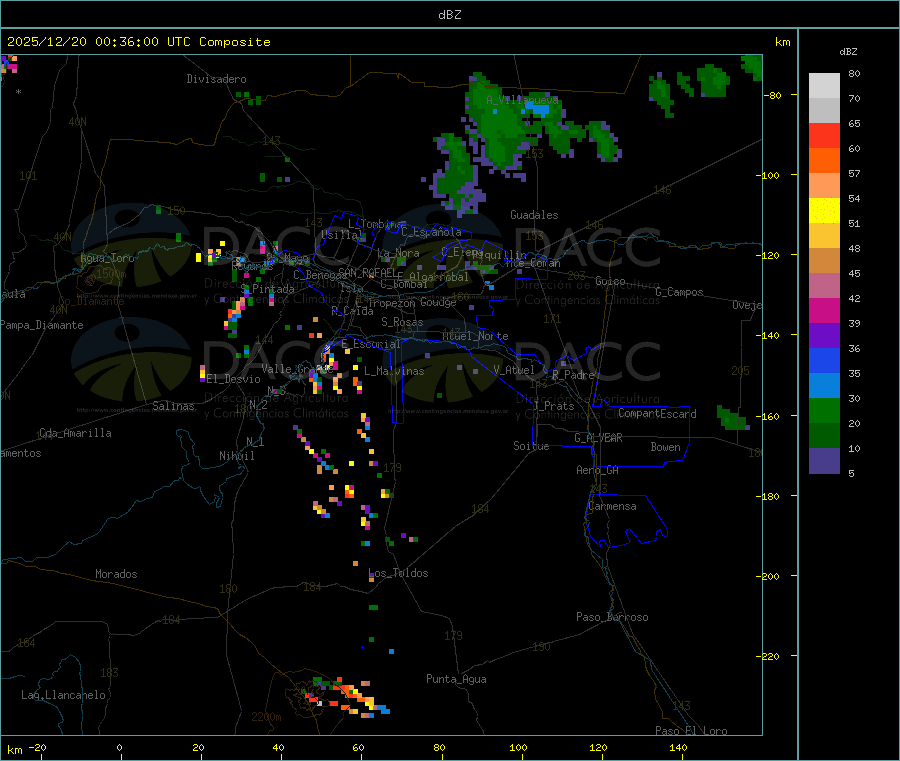Click the 'J_Prats' map label

tap(553, 406)
